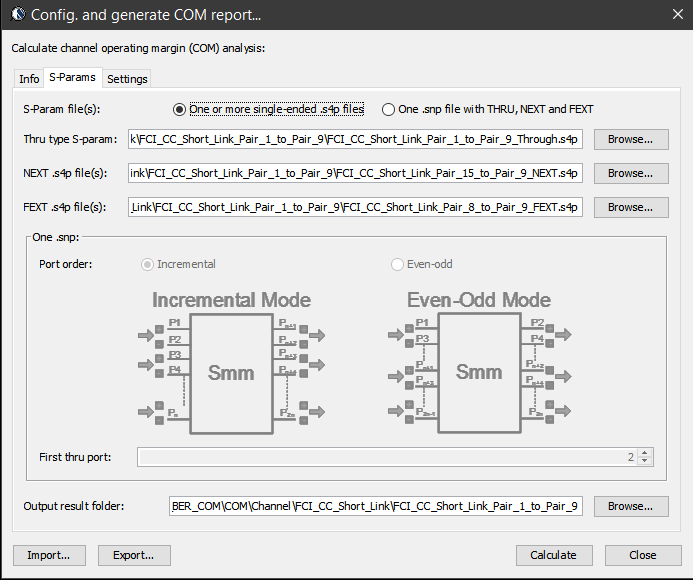Screen dimensions: 693x580
Task: Select 'One or more single-ended .s4p files' option
Action: (x=180, y=109)
